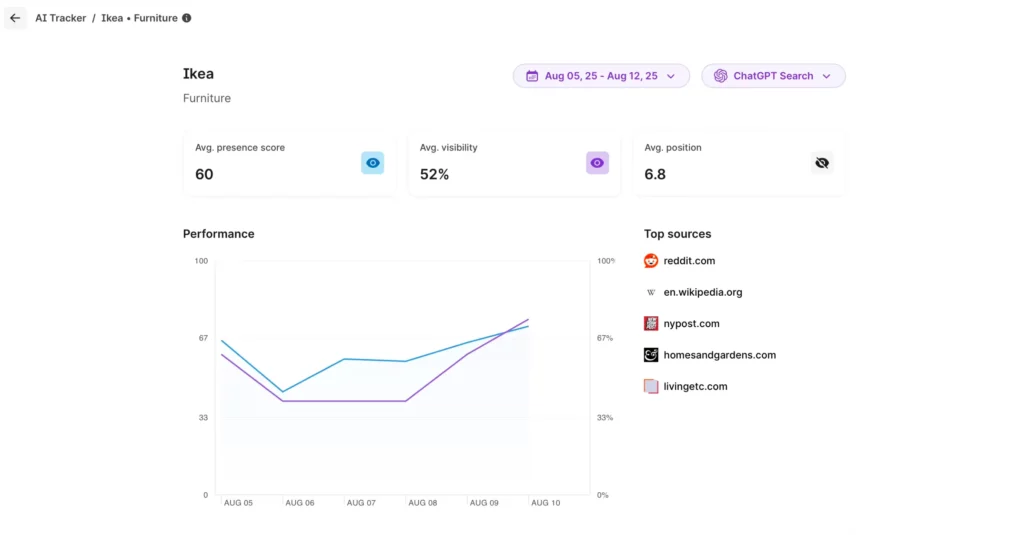Click the Avg. visibility label
1024x535 pixels.
[x=449, y=148]
